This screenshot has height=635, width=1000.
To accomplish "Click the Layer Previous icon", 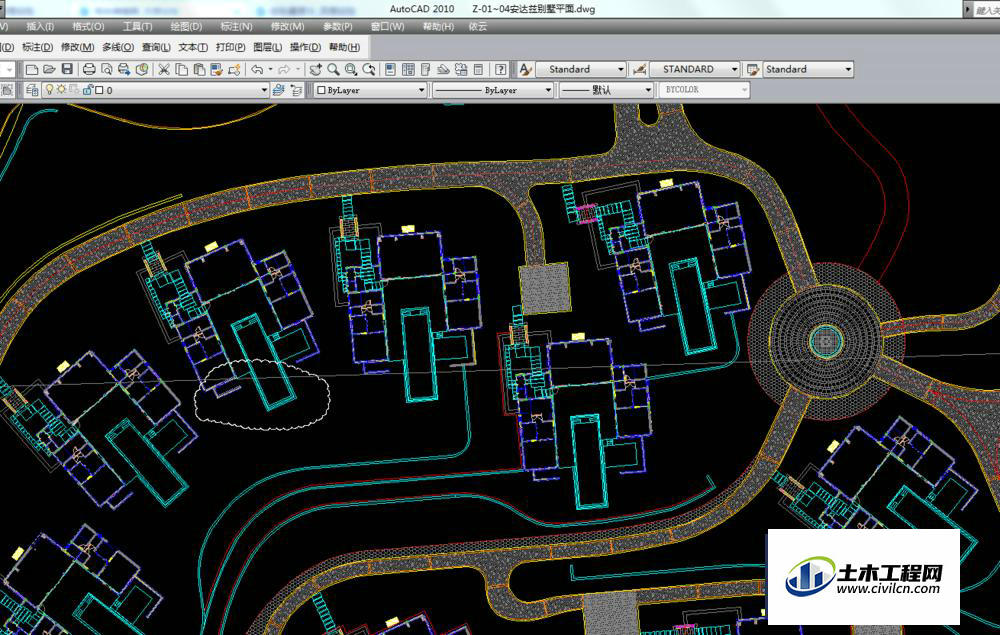I will coord(296,91).
